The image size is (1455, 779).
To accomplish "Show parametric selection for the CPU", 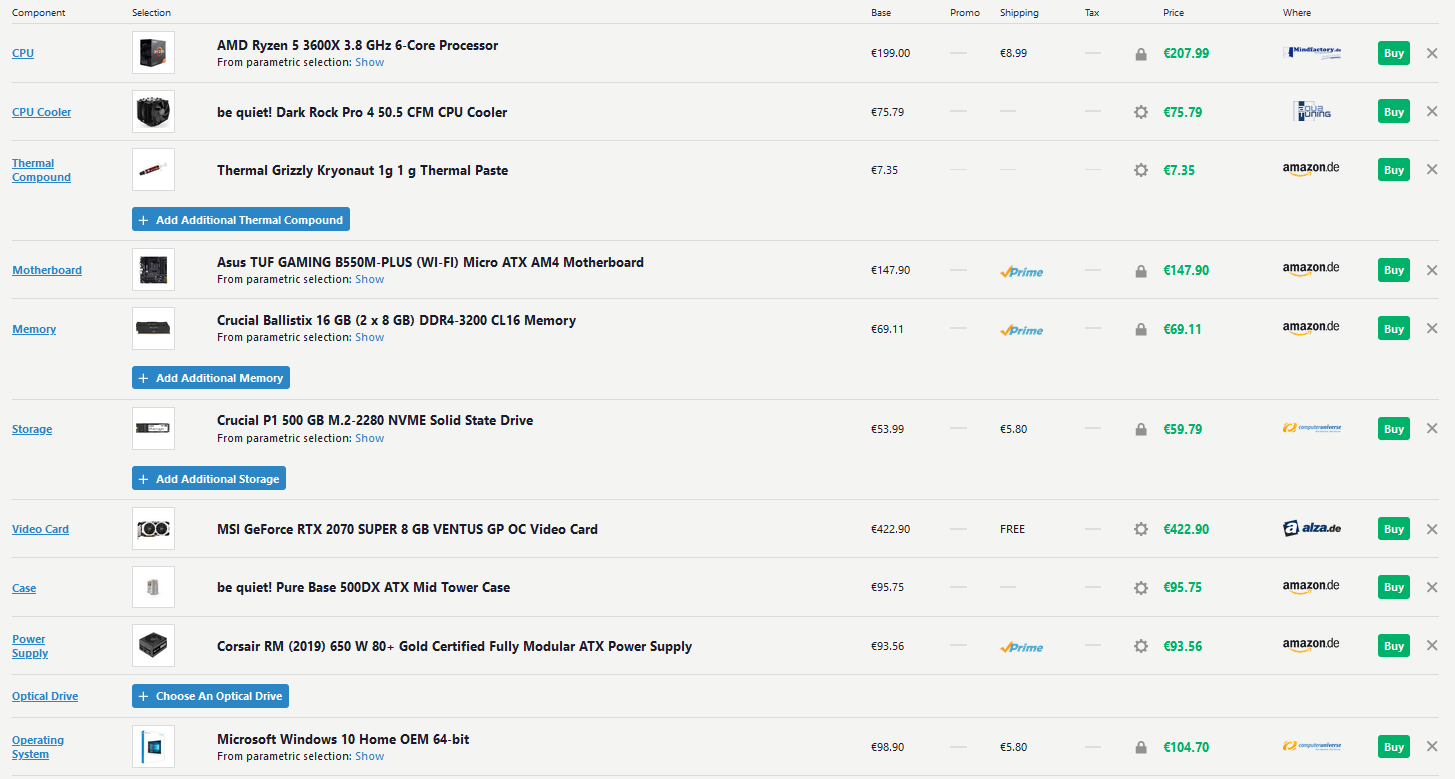I will 369,62.
